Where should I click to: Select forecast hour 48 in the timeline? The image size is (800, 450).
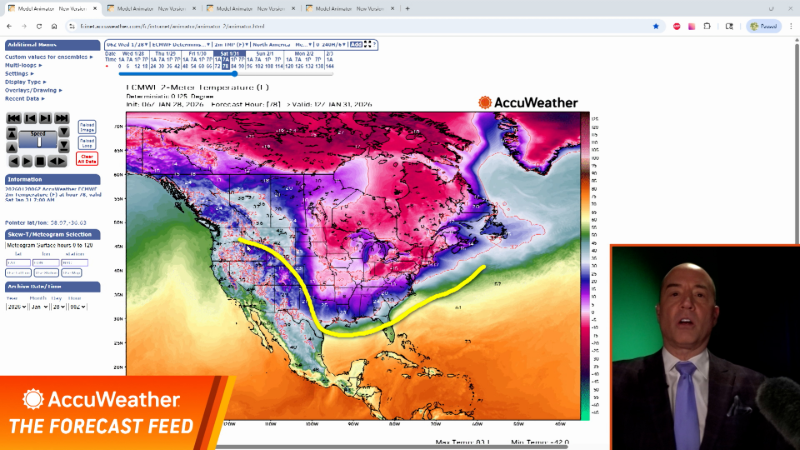click(186, 66)
